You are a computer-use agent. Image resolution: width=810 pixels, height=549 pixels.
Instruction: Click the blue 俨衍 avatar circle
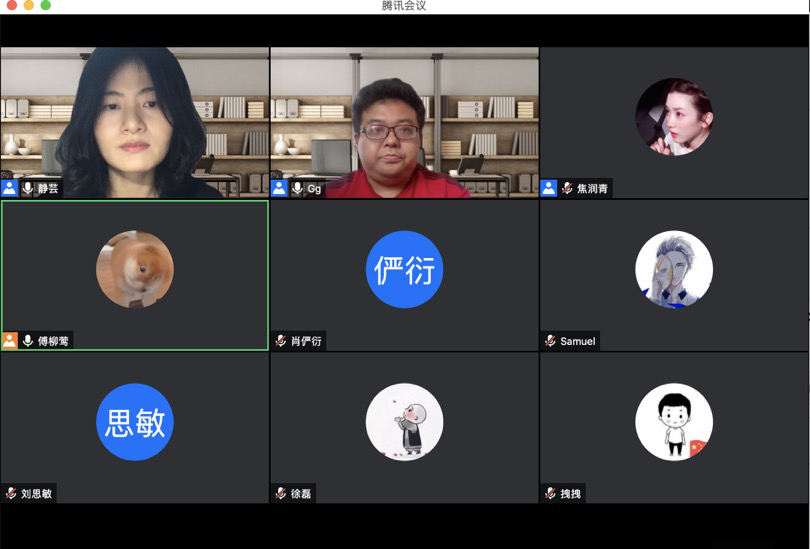(404, 270)
